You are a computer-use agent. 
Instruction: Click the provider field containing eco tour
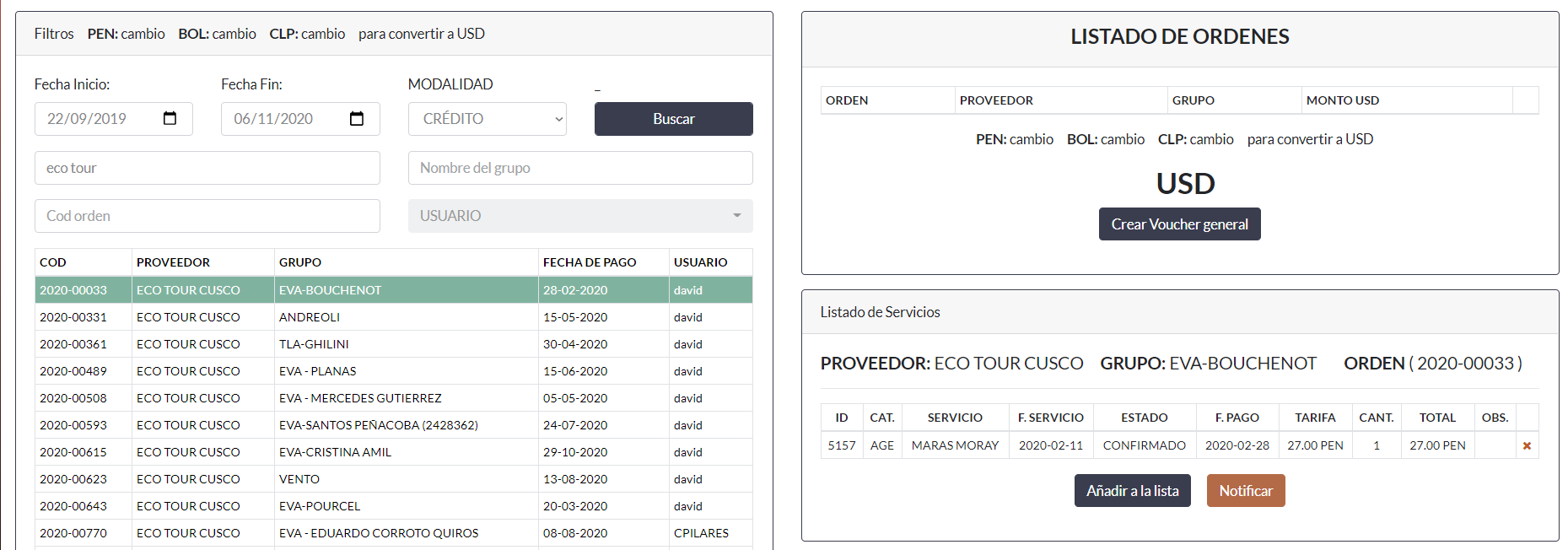pyautogui.click(x=207, y=168)
